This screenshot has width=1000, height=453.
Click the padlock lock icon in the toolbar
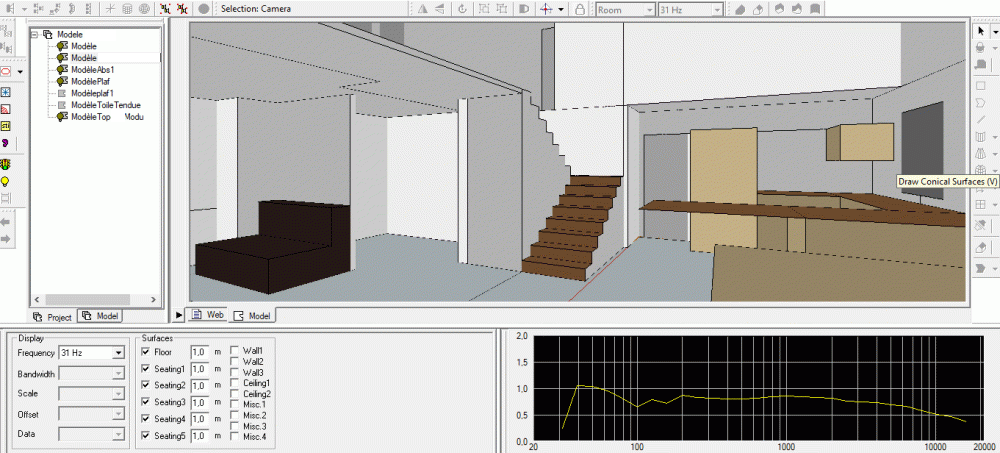[580, 9]
